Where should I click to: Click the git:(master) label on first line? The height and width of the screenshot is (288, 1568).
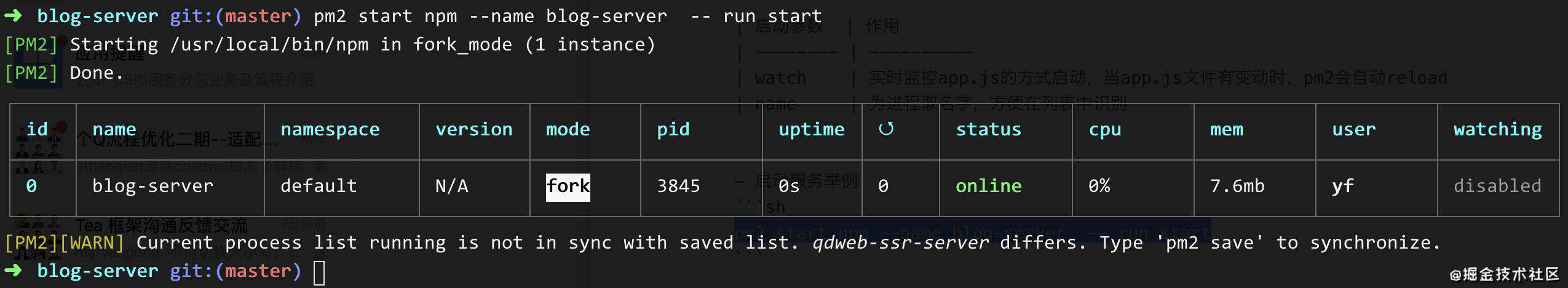pos(236,16)
